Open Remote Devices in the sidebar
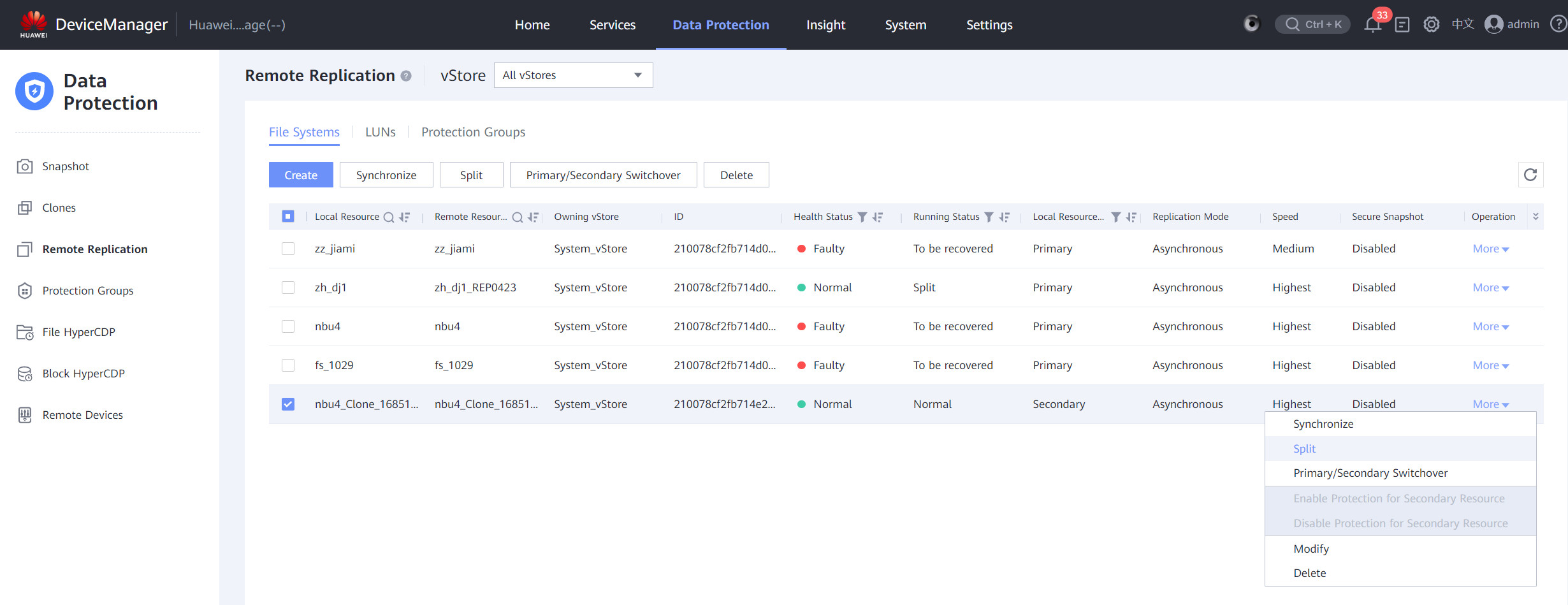This screenshot has height=605, width=1568. 82,415
